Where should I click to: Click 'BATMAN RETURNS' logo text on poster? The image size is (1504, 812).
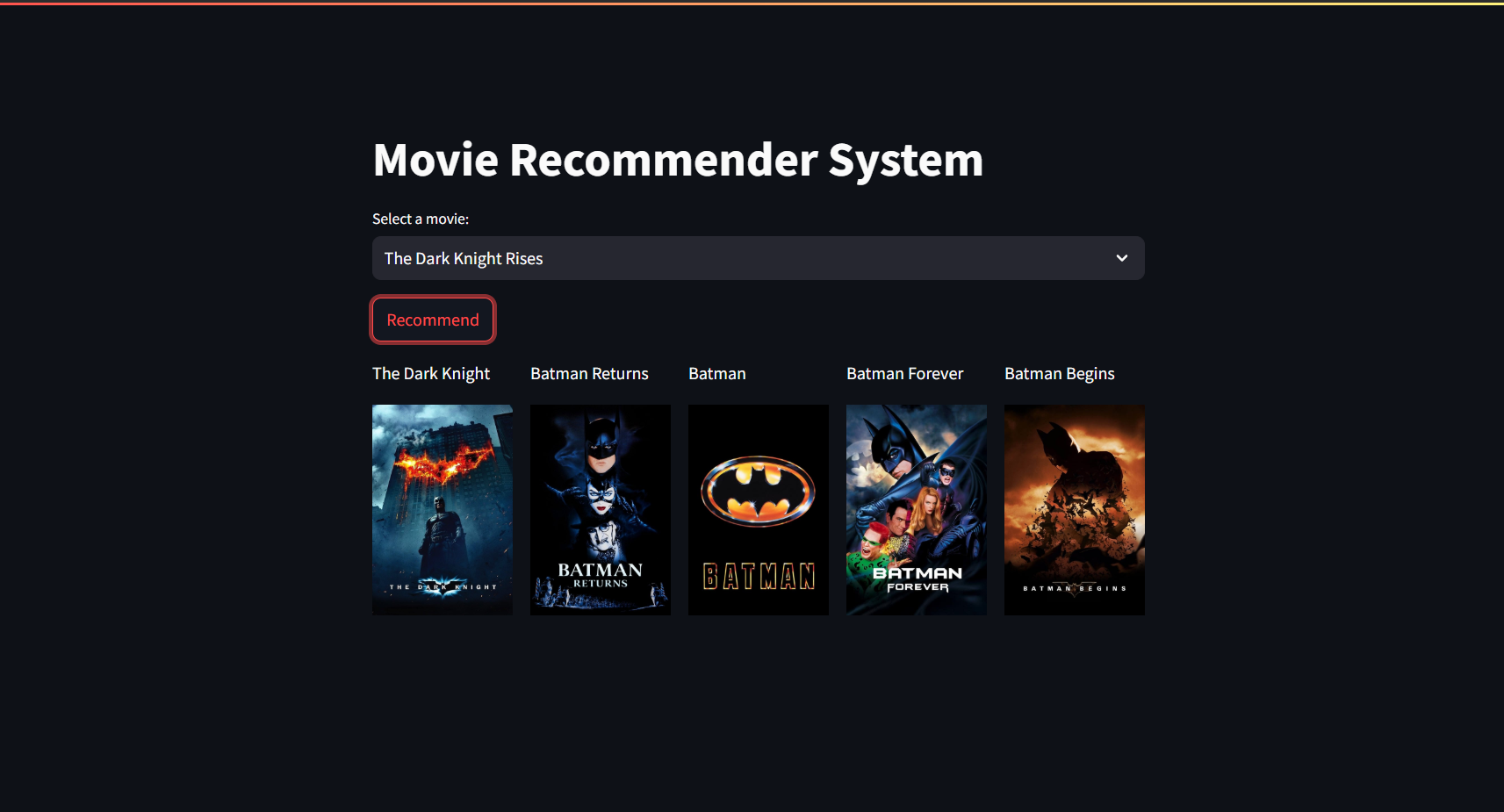601,575
